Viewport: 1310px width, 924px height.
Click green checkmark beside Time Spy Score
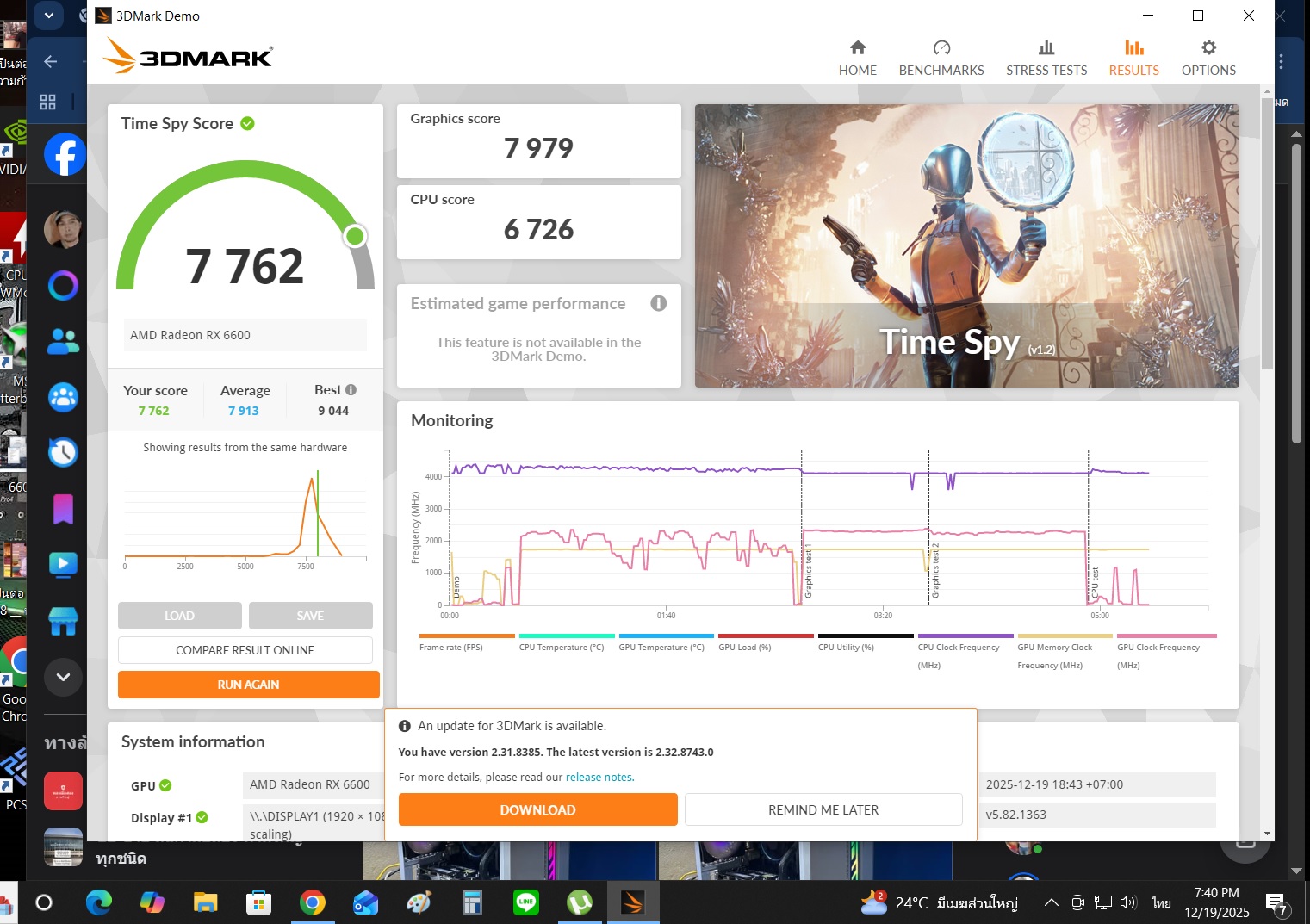point(248,124)
